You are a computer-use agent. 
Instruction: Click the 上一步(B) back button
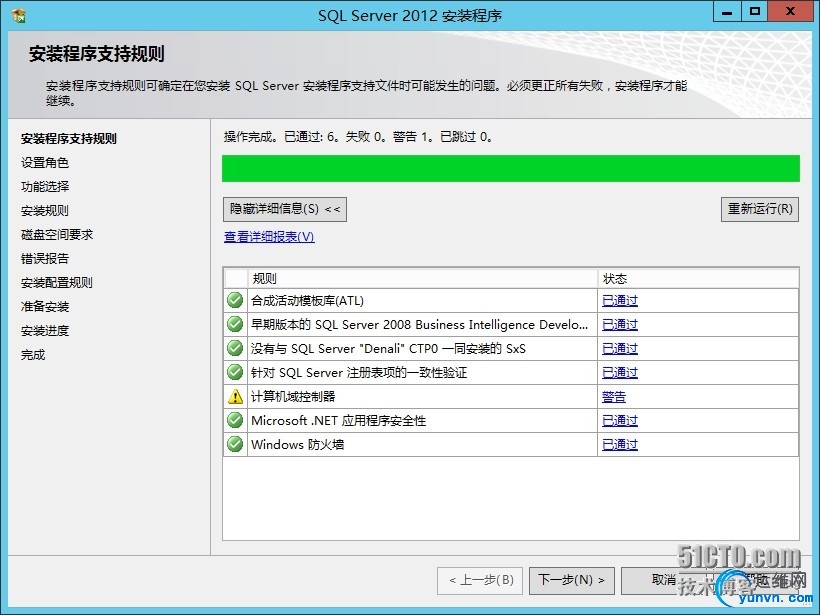(x=480, y=580)
